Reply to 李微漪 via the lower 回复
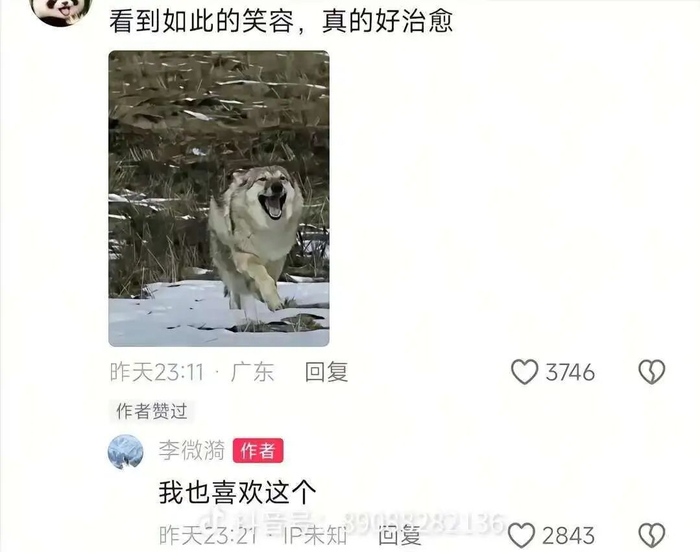 pyautogui.click(x=400, y=535)
